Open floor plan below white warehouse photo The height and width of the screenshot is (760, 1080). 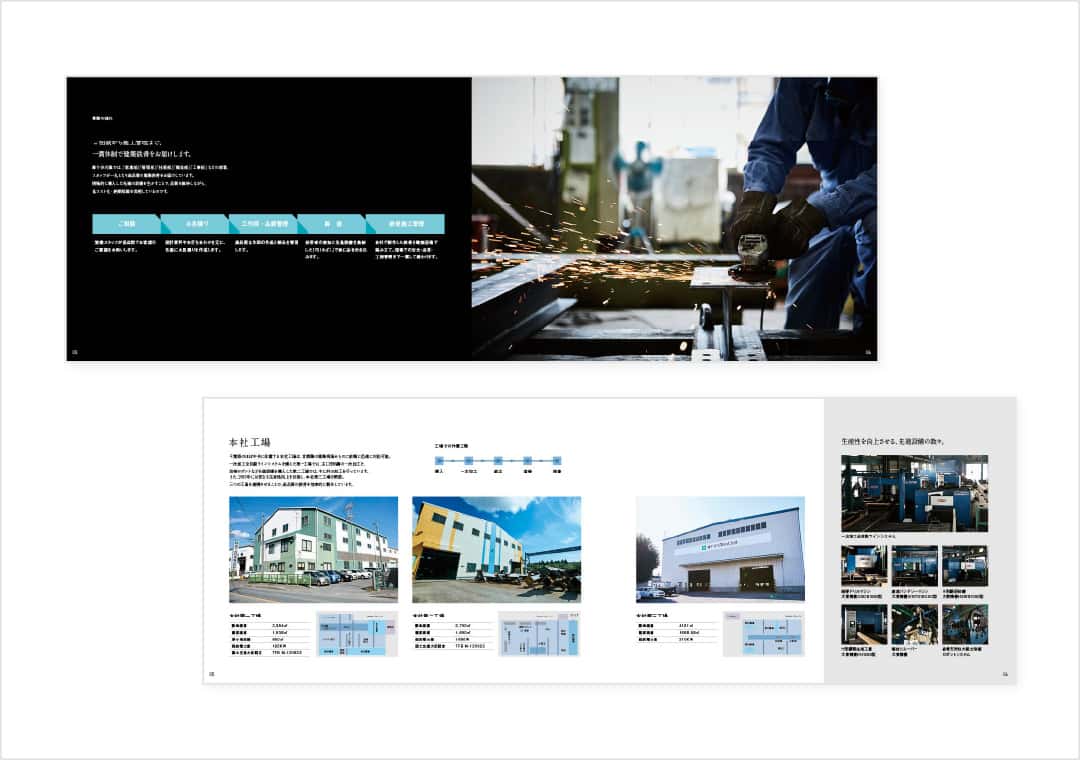[x=763, y=634]
